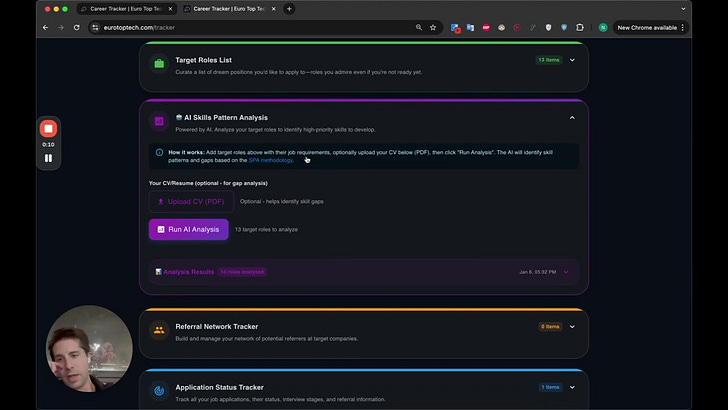Bookmark this page with star icon
The width and height of the screenshot is (728, 410).
point(433,27)
